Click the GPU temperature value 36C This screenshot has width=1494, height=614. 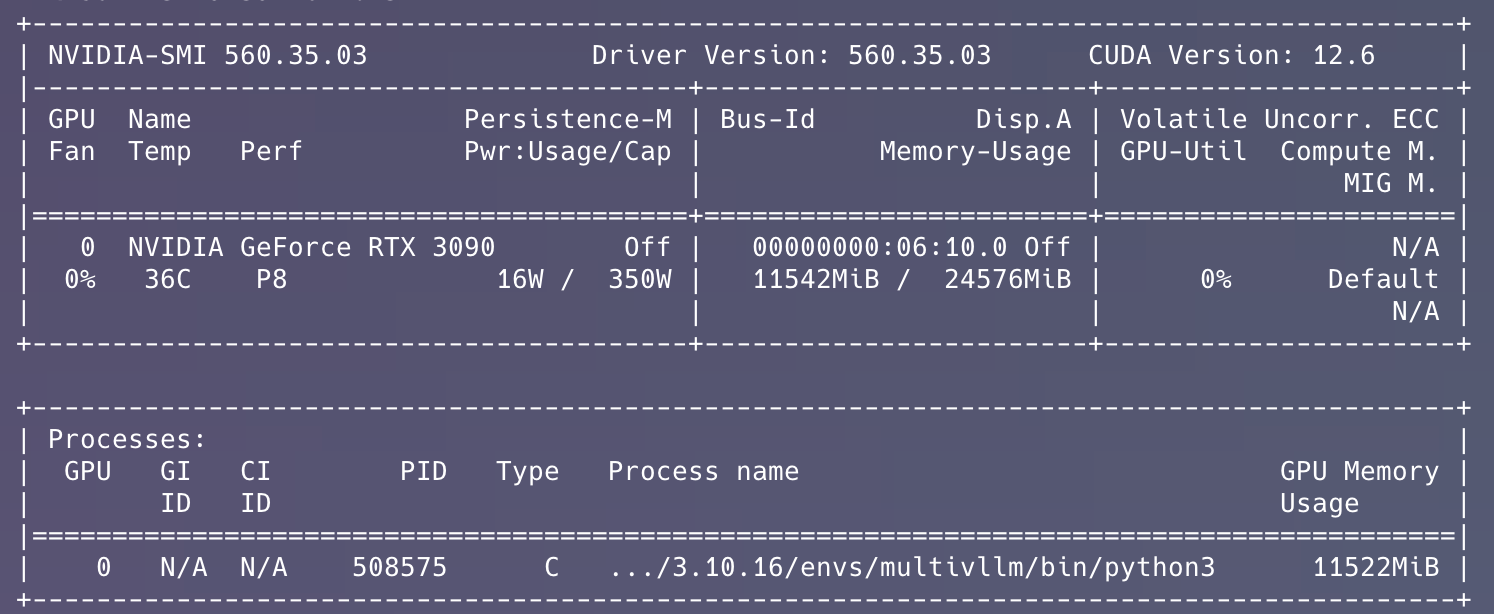tap(167, 279)
